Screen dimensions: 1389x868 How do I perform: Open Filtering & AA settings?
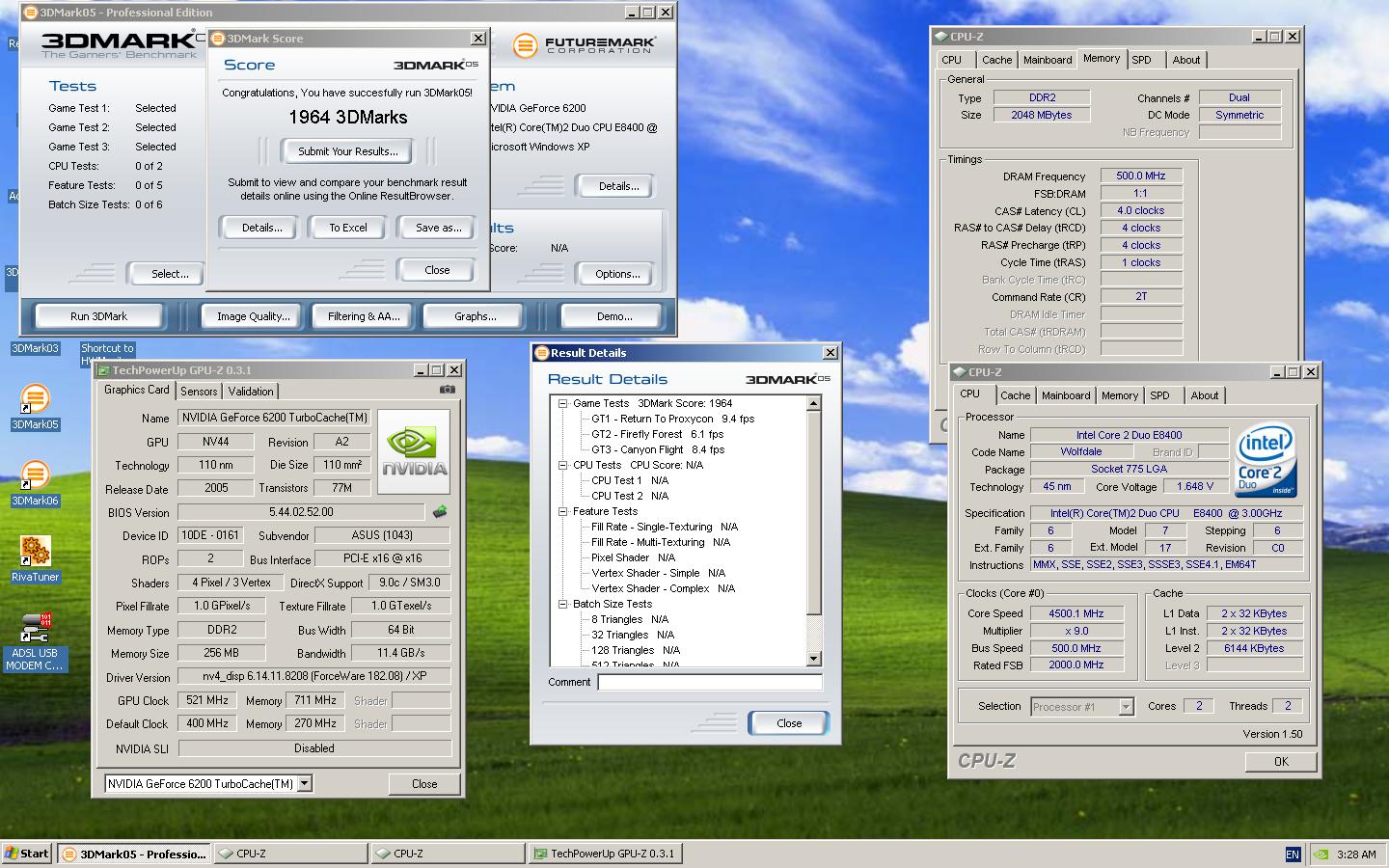[363, 316]
